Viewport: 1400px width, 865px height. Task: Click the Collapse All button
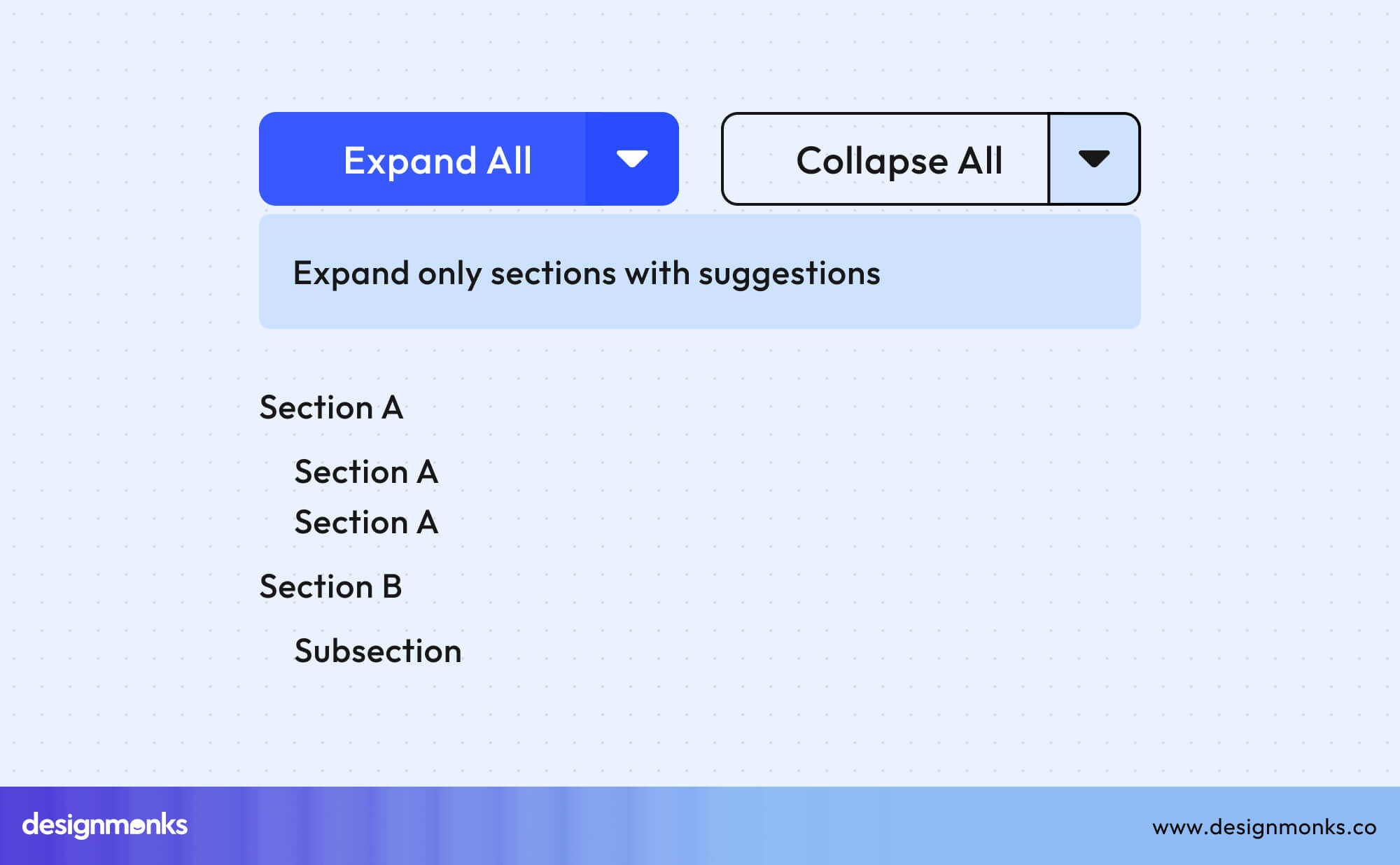(x=900, y=161)
